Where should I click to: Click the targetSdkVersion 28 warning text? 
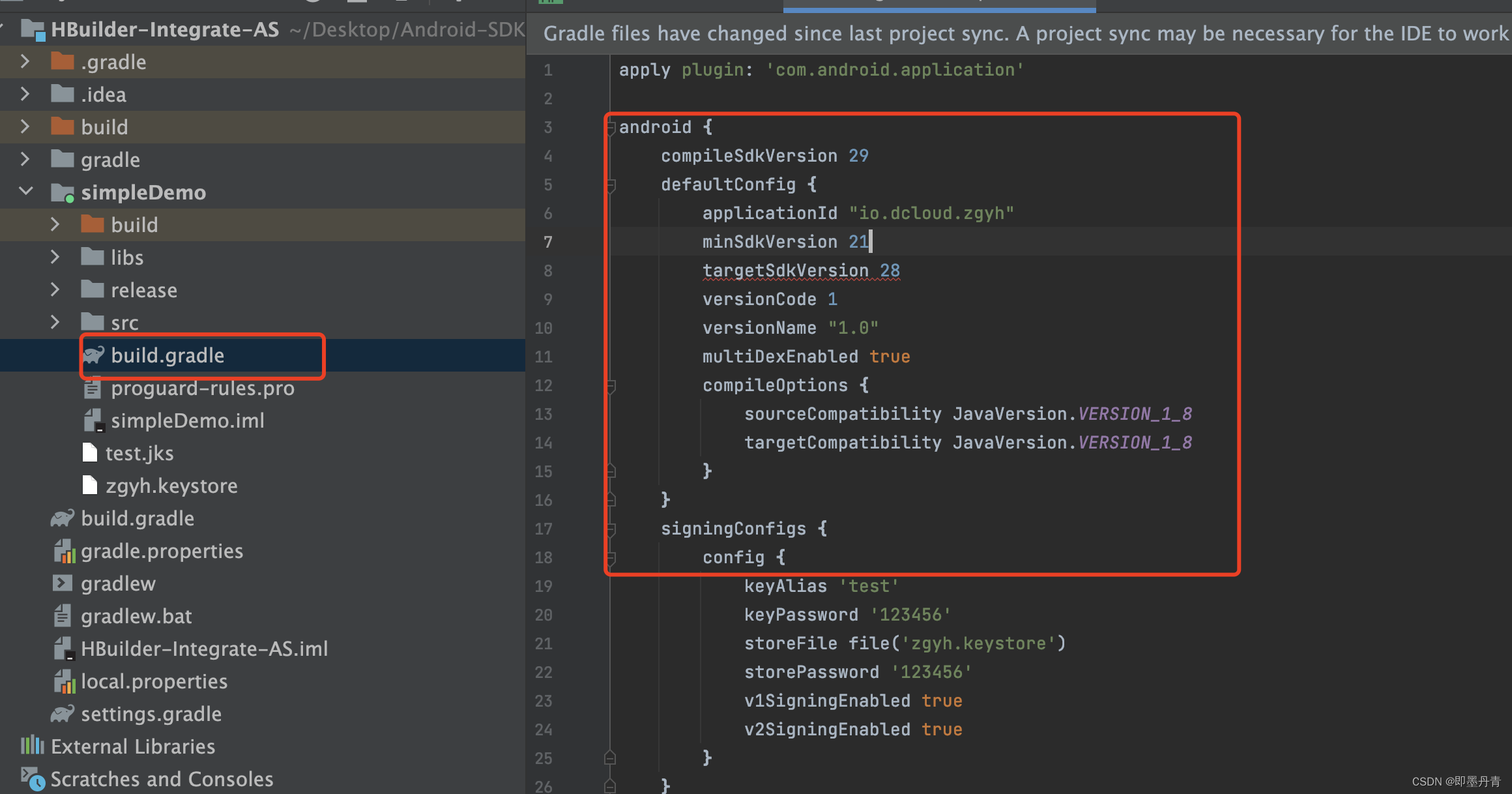click(801, 271)
